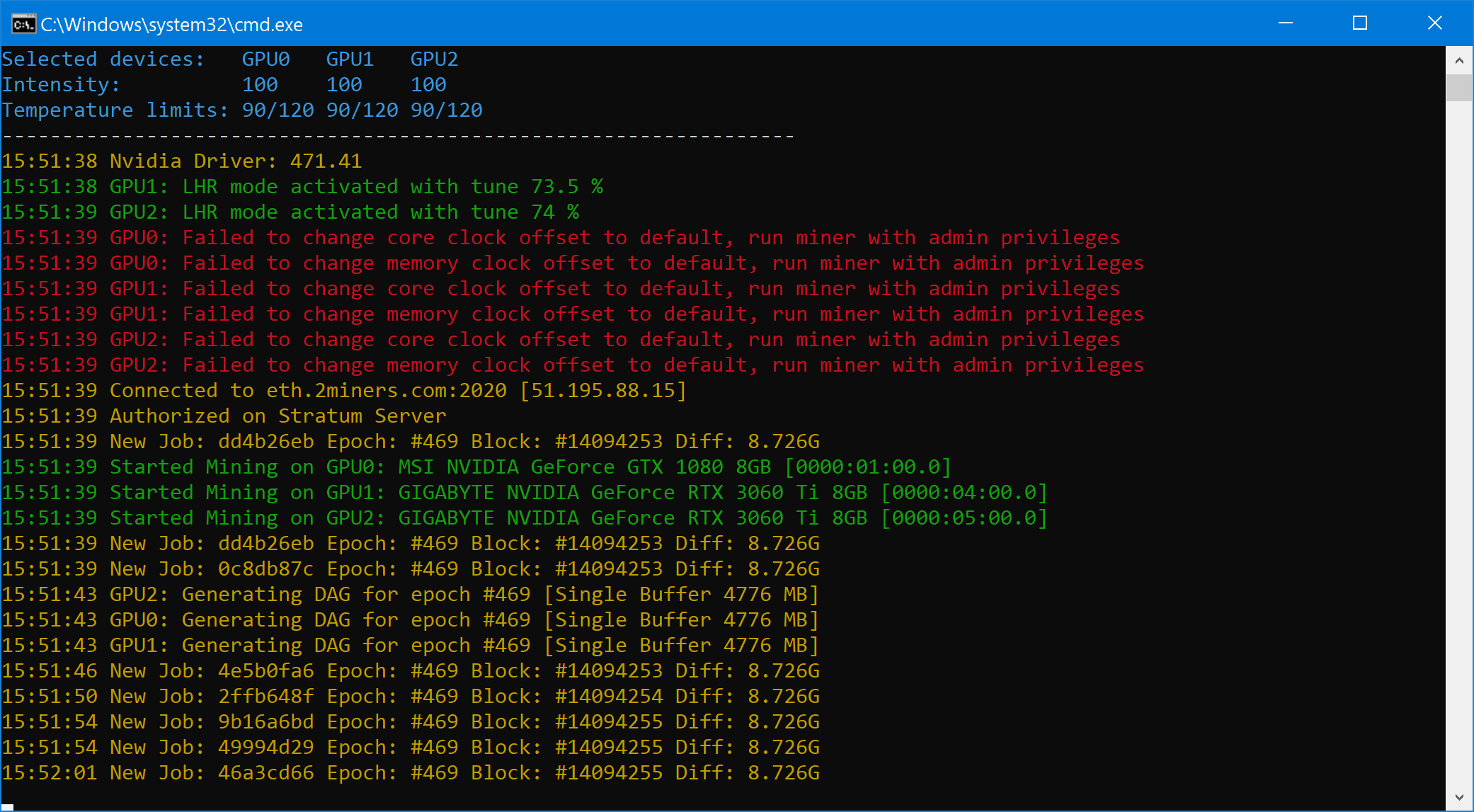Click GPU0 failed core clock offset error

[x=561, y=238]
